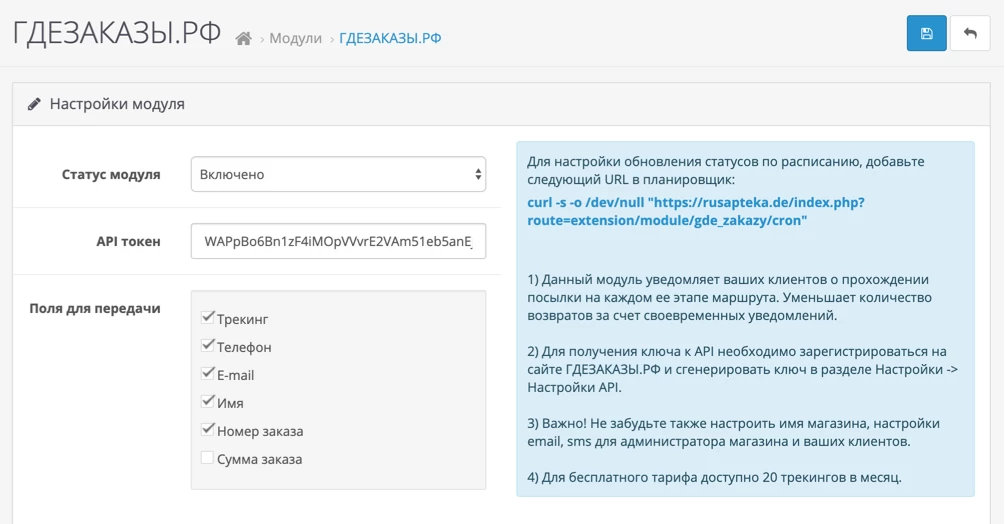Click the blue save floppy icon
The image size is (1005, 524).
926,33
